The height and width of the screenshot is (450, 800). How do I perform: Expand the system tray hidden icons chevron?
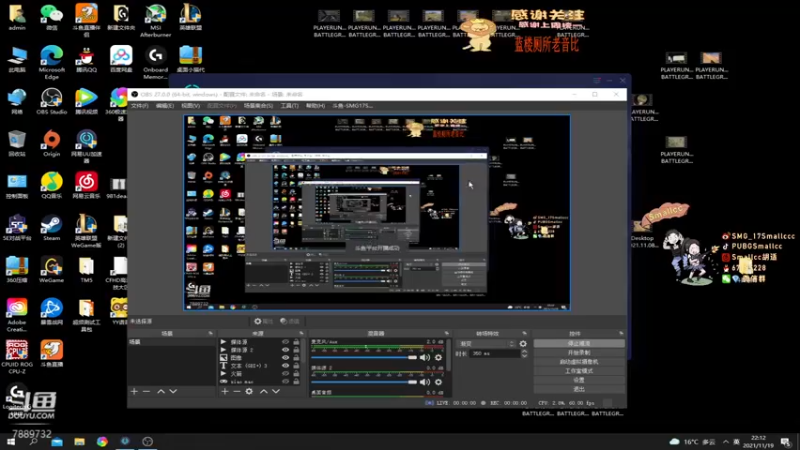(726, 442)
